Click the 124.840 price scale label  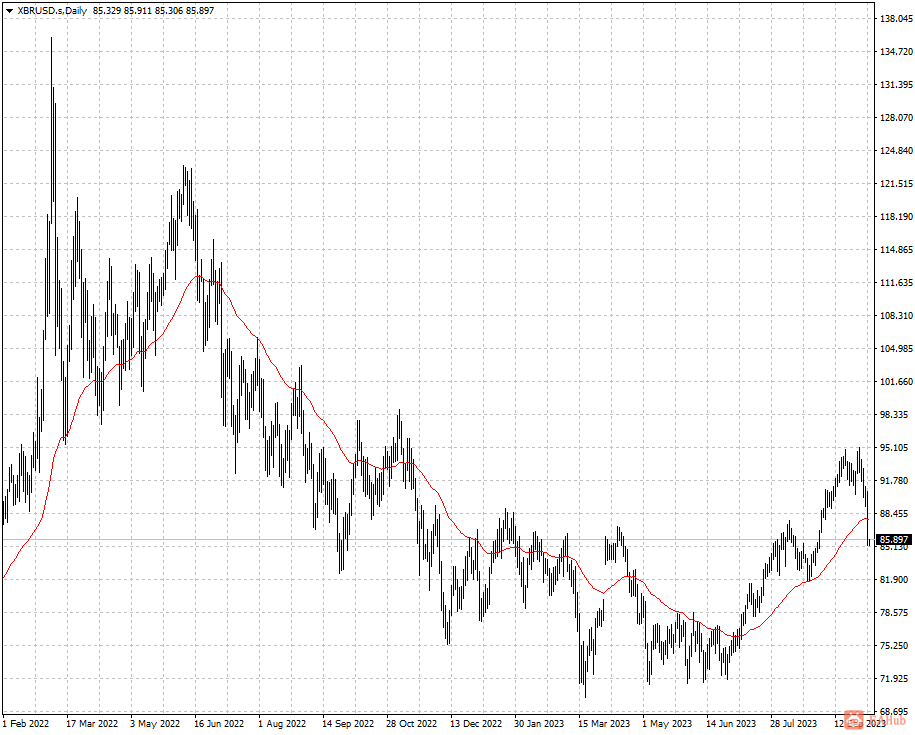[896, 150]
